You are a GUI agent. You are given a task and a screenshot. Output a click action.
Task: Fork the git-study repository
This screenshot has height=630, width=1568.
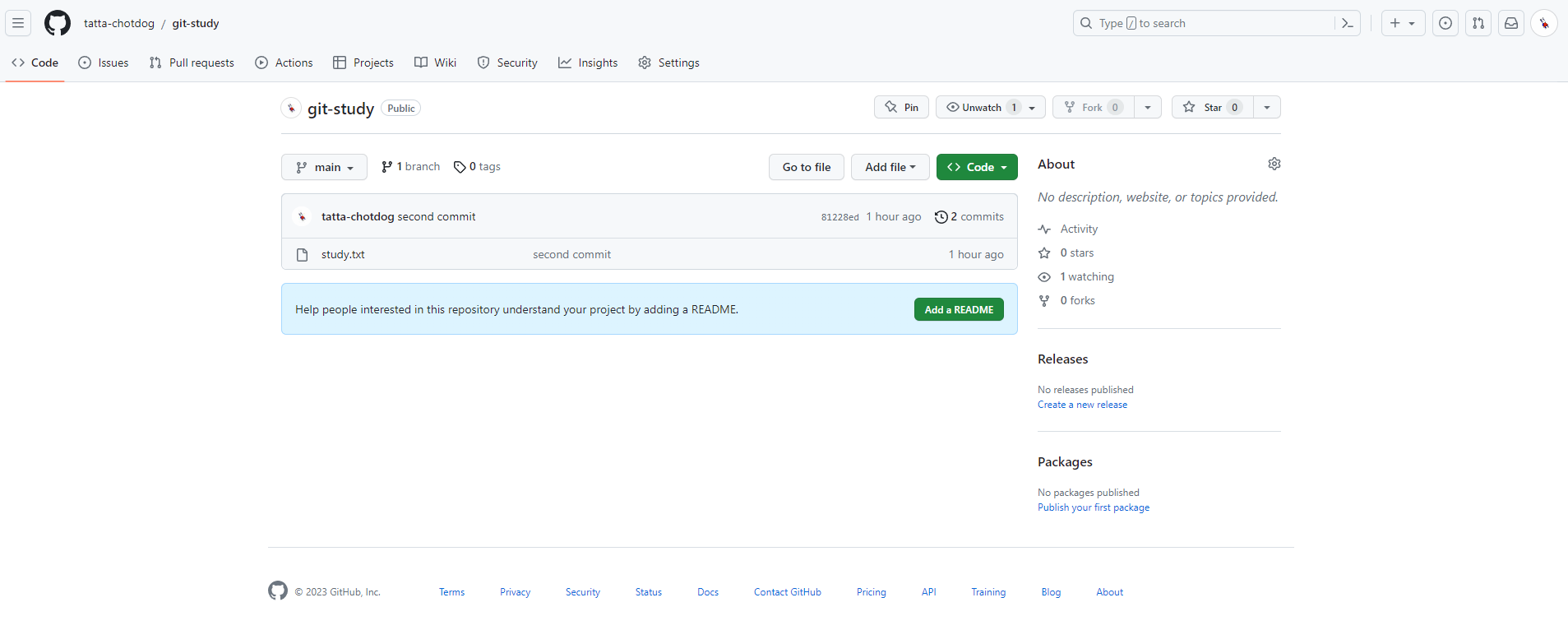pos(1094,107)
